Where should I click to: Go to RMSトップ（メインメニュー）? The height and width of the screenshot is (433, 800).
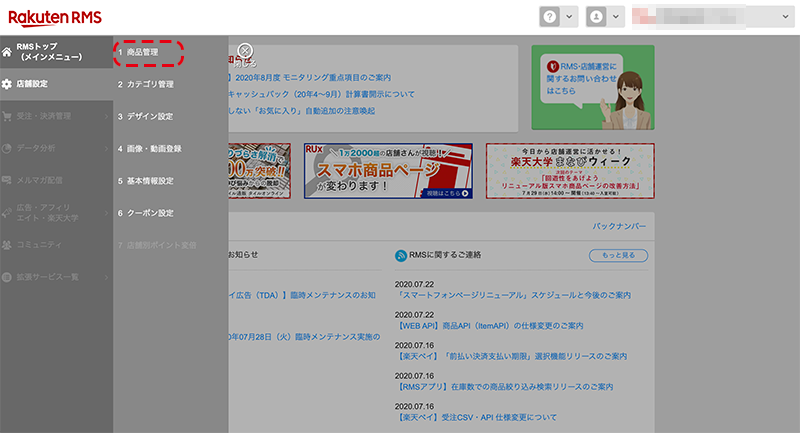pyautogui.click(x=49, y=52)
